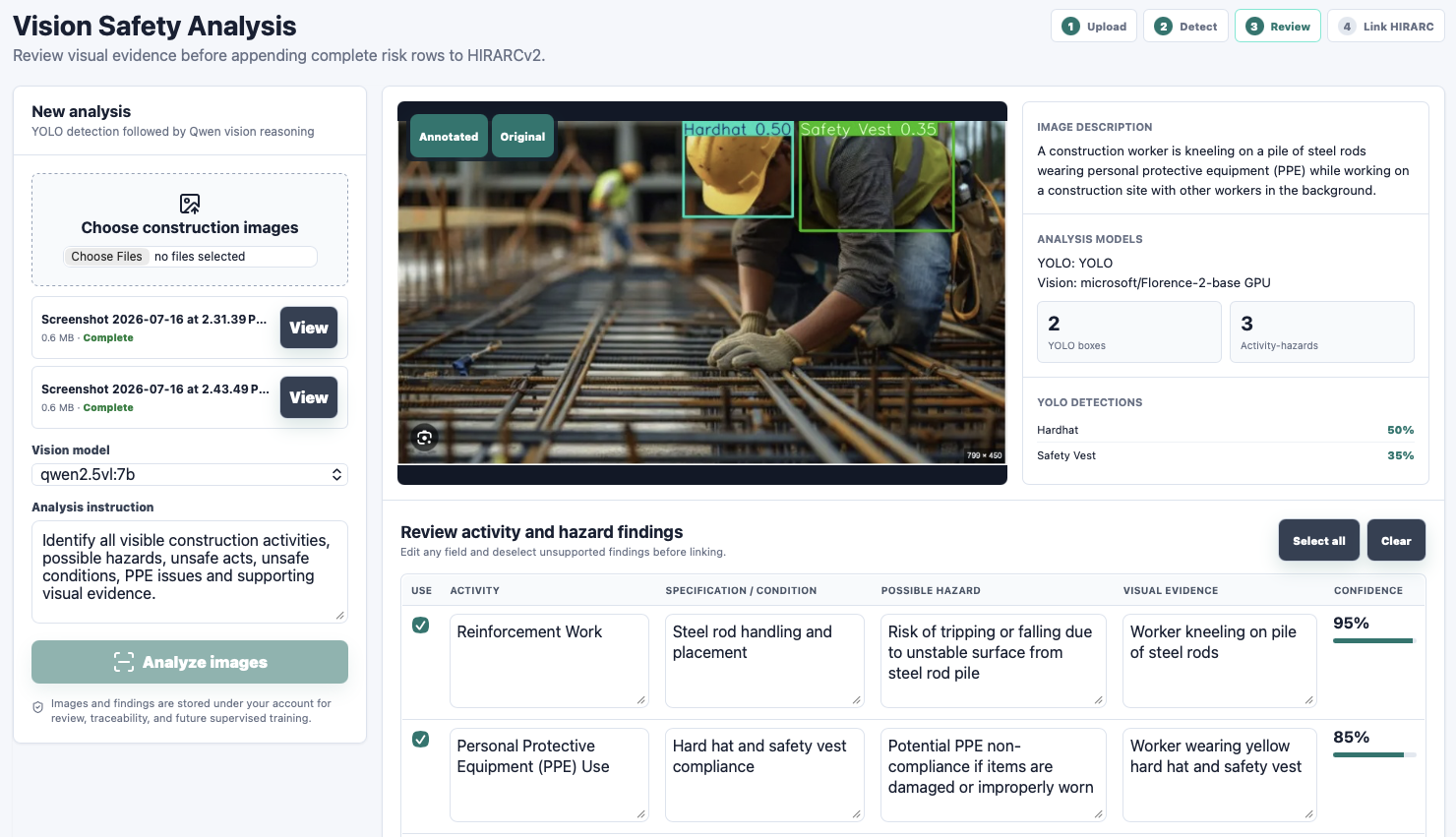The image size is (1456, 837).
Task: Click the 95% confidence bar
Action: click(1374, 641)
